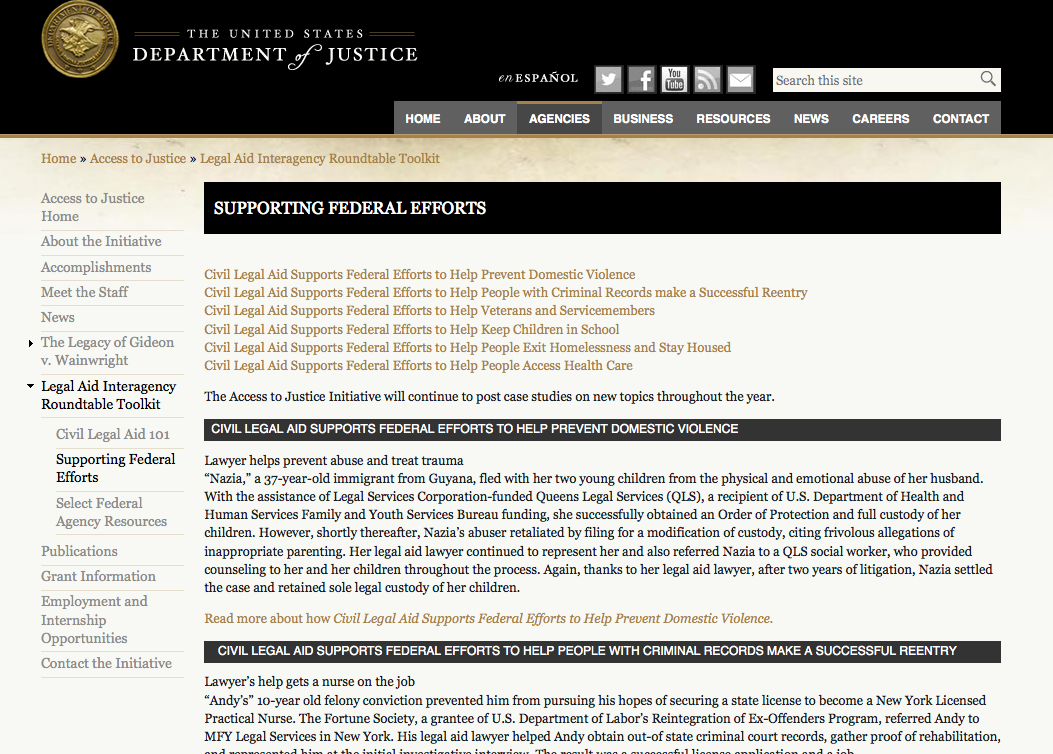Go to the Resources navigation menu
Screen dimensions: 1053x754
pyautogui.click(x=733, y=118)
